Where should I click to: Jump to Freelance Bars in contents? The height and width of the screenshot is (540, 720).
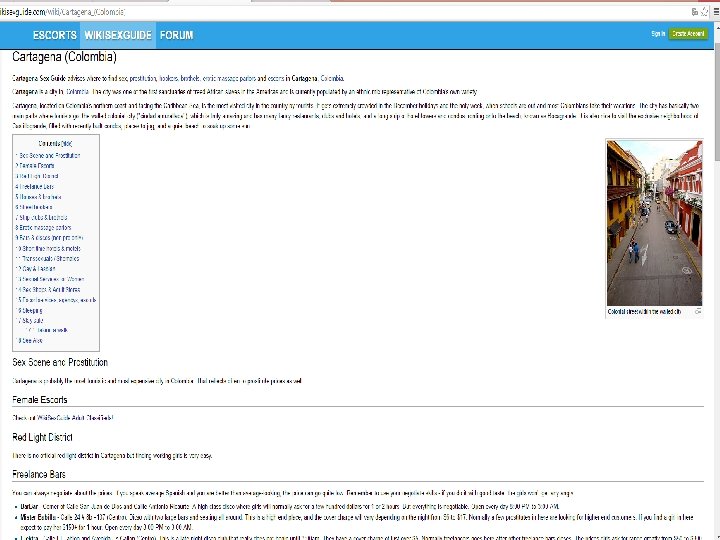click(34, 187)
